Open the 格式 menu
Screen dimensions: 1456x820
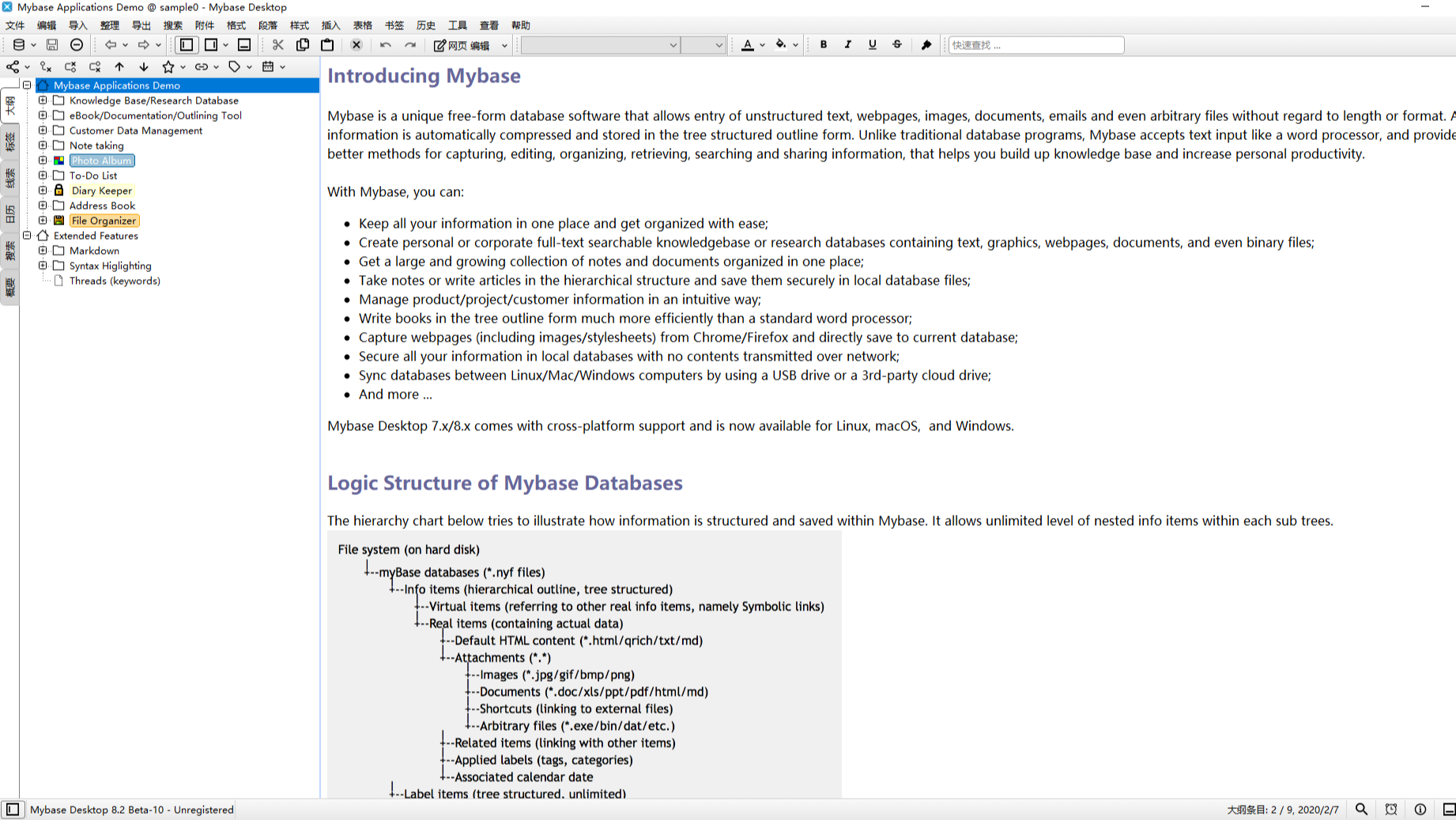(x=236, y=25)
